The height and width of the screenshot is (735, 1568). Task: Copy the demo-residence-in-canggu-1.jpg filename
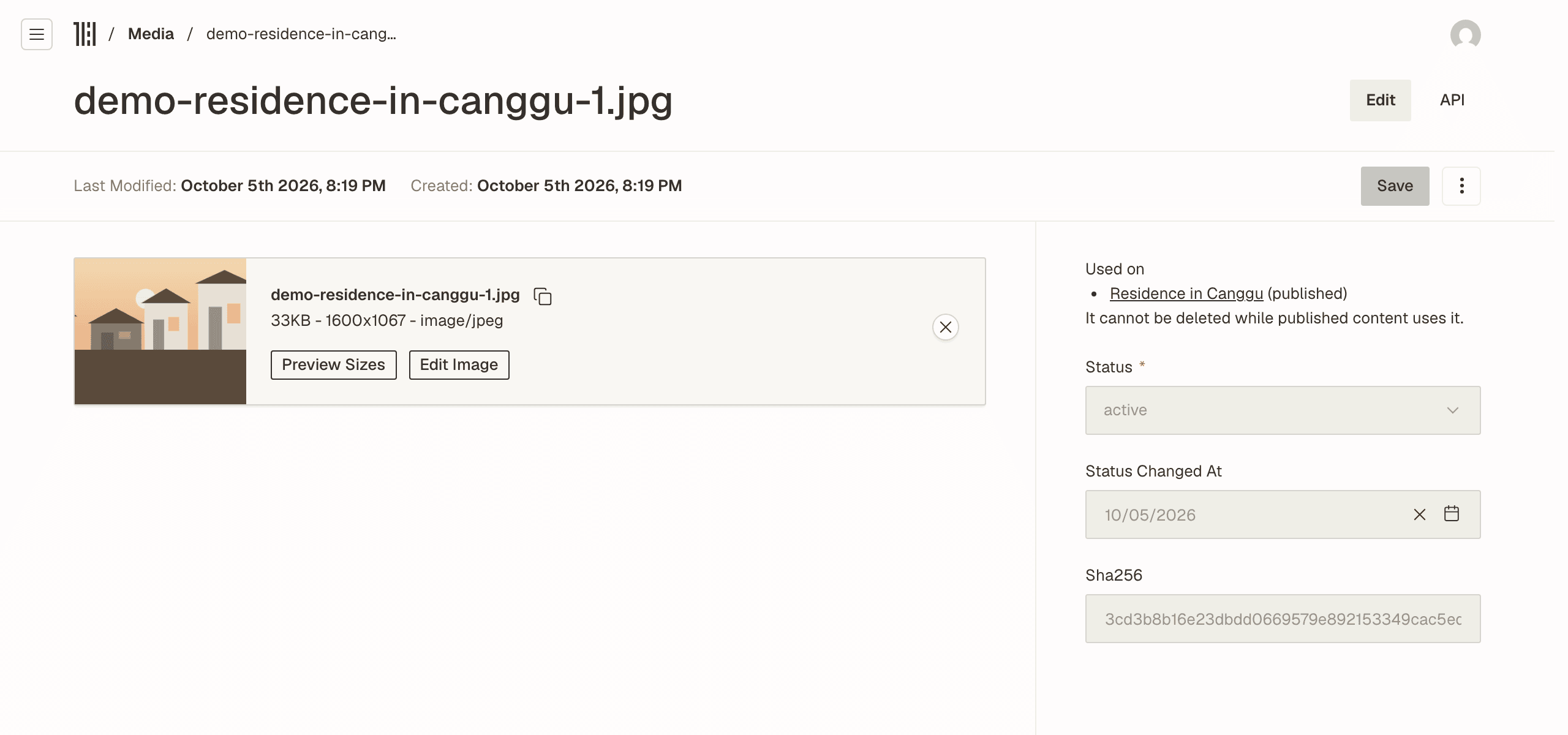tap(543, 296)
